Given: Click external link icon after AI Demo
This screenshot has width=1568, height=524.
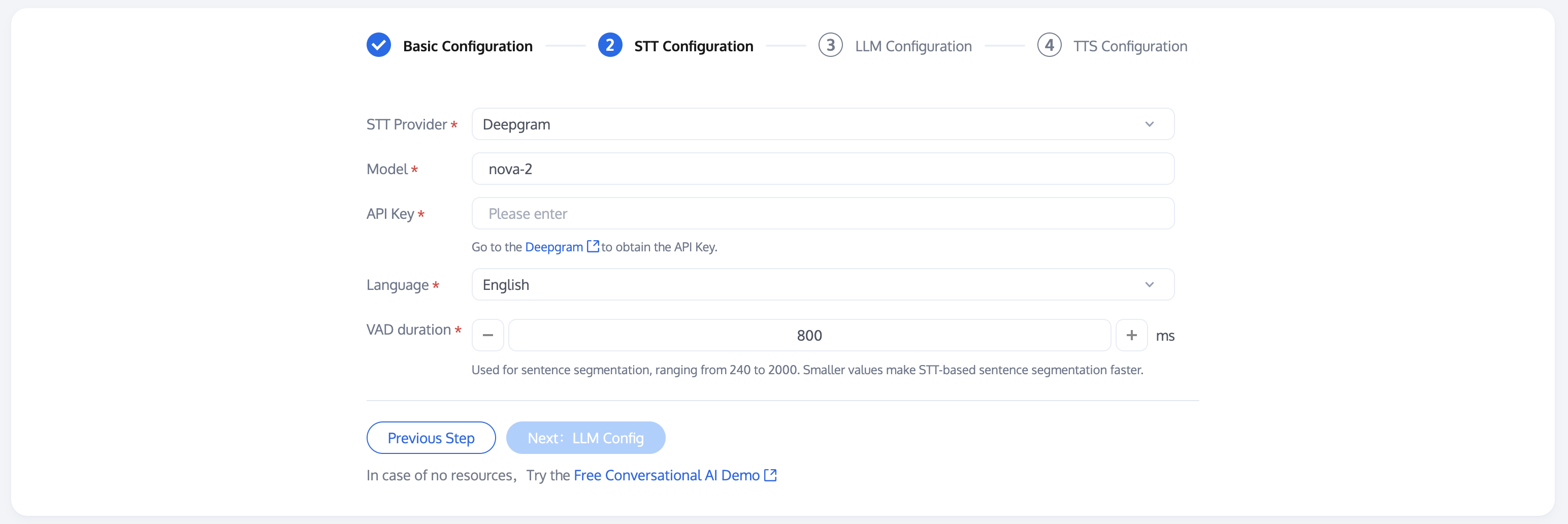Looking at the screenshot, I should (x=770, y=475).
